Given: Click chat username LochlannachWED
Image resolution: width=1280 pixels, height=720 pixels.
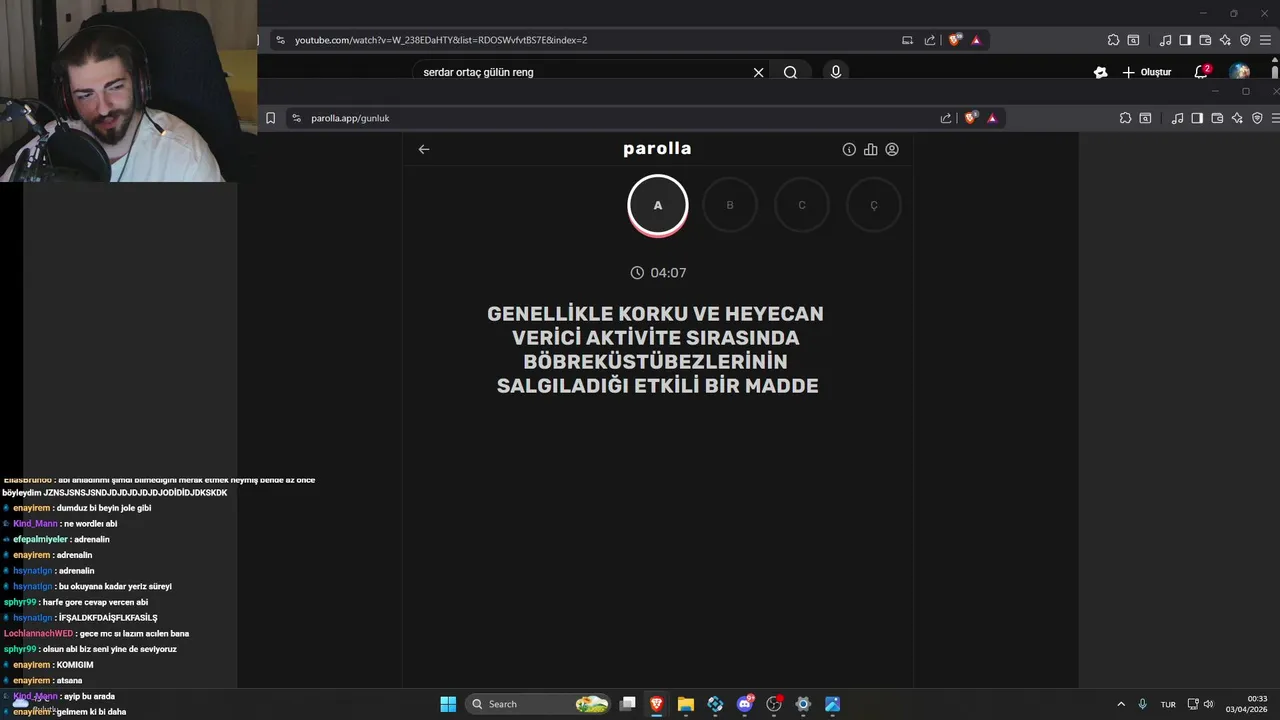Looking at the screenshot, I should coord(38,633).
